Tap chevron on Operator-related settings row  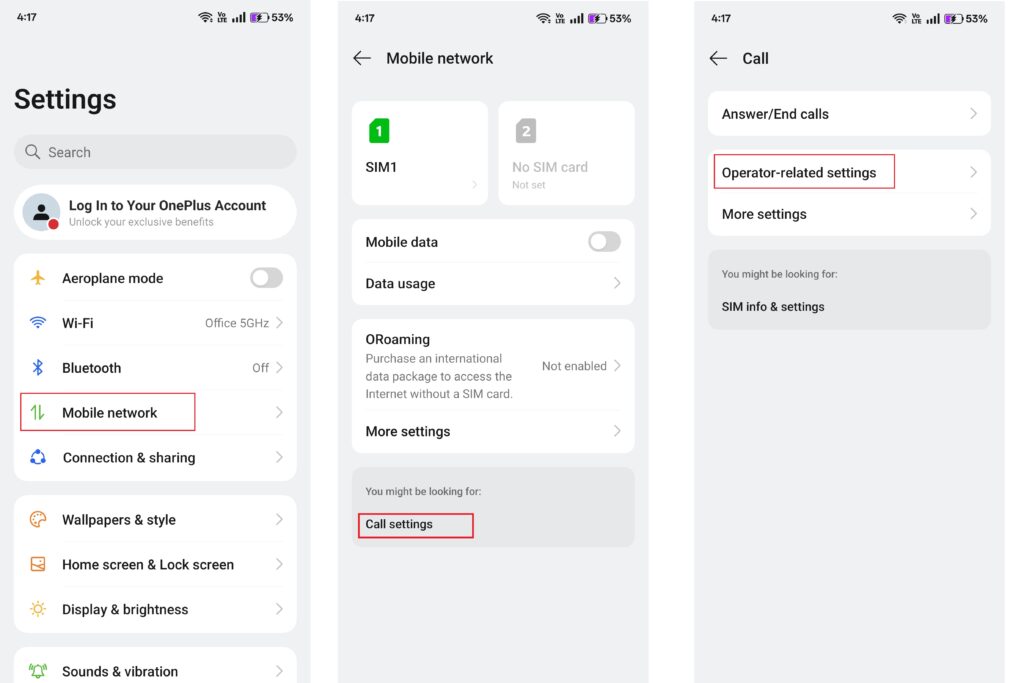pyautogui.click(x=974, y=172)
